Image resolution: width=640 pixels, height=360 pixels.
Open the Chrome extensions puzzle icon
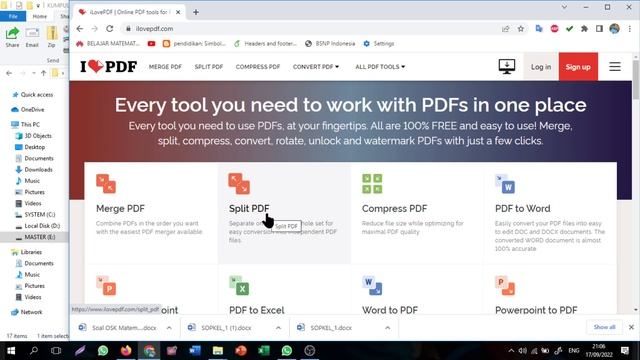point(584,29)
